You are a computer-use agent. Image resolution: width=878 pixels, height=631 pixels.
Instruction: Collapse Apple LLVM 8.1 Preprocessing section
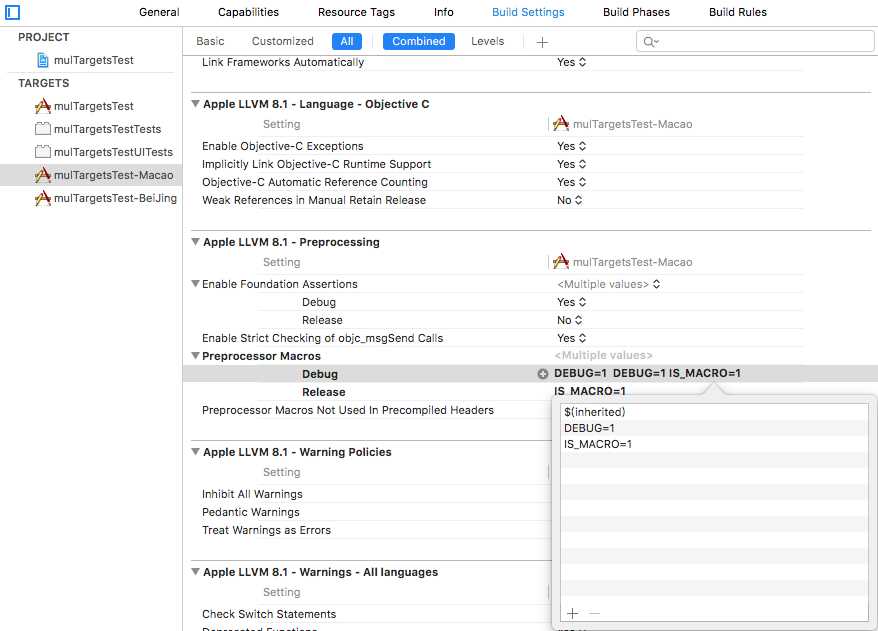[x=195, y=242]
